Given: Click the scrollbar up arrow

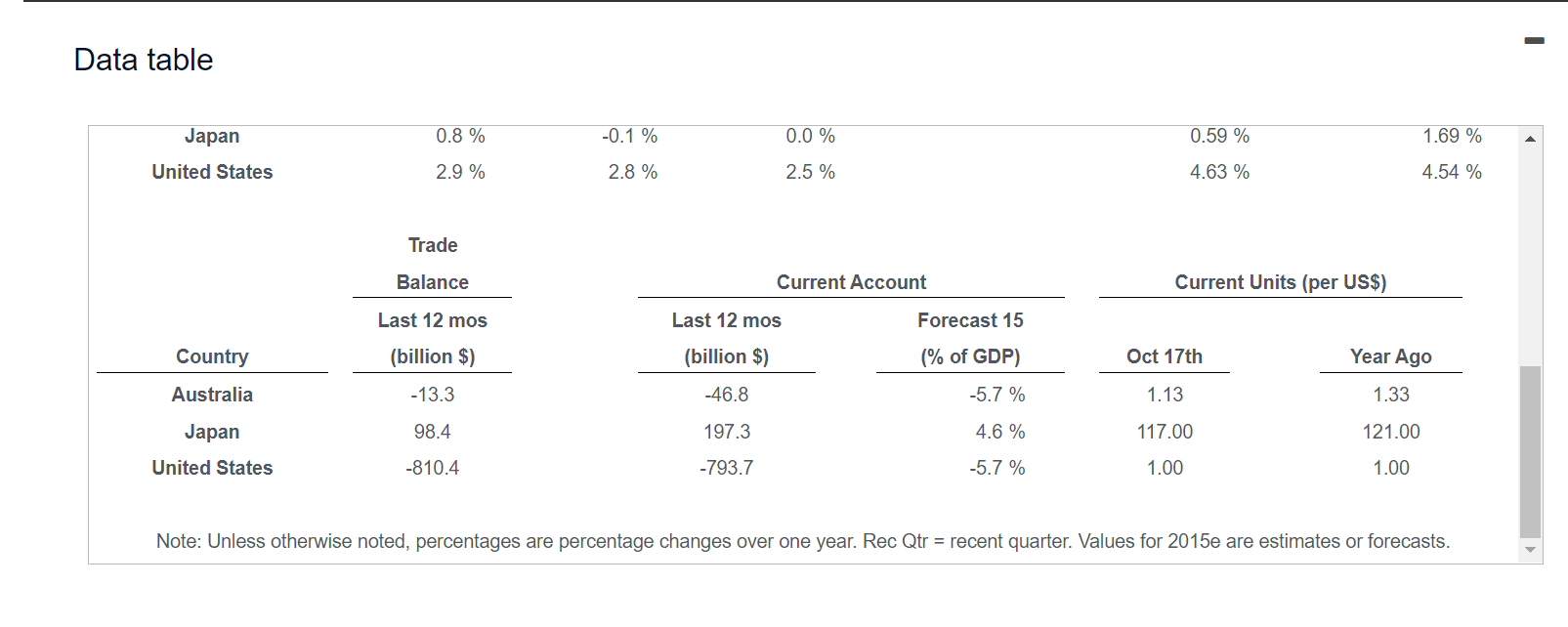Looking at the screenshot, I should (1529, 139).
